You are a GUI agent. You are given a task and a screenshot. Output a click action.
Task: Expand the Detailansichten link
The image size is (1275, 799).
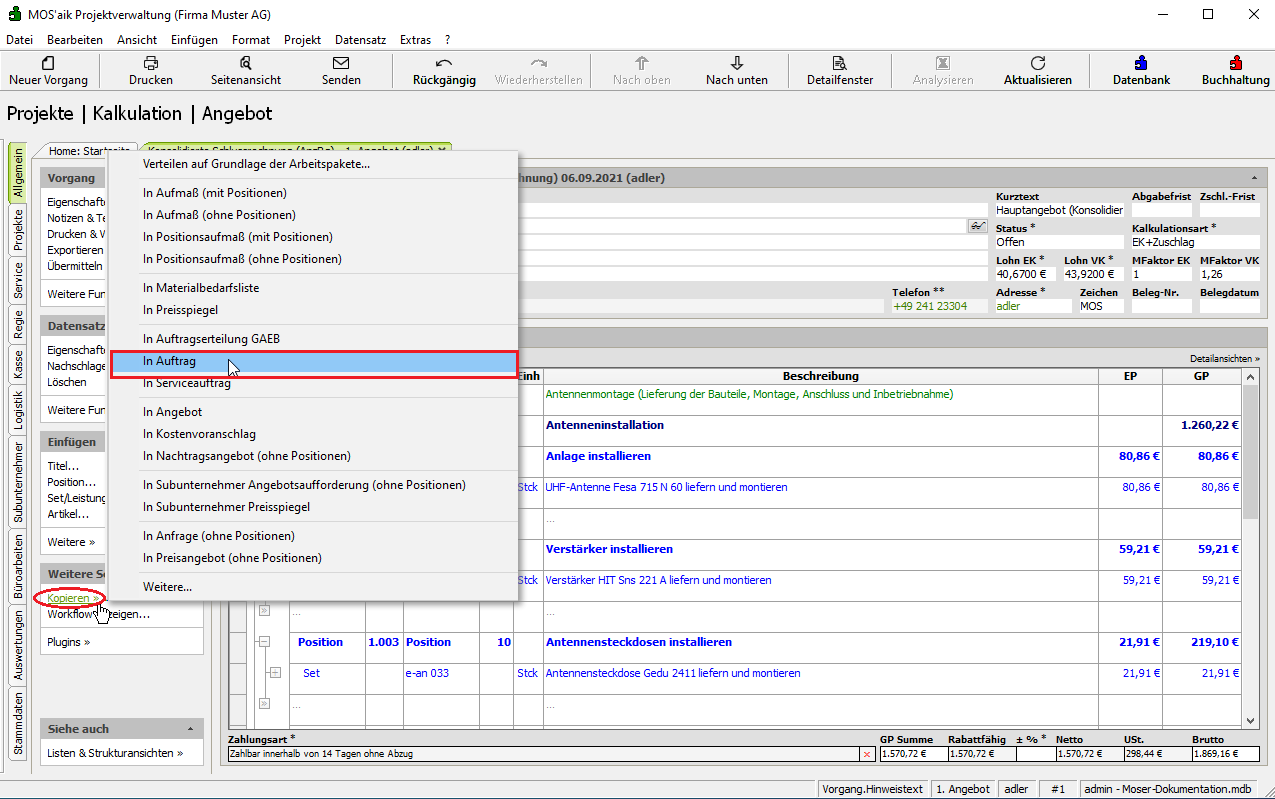point(1225,358)
